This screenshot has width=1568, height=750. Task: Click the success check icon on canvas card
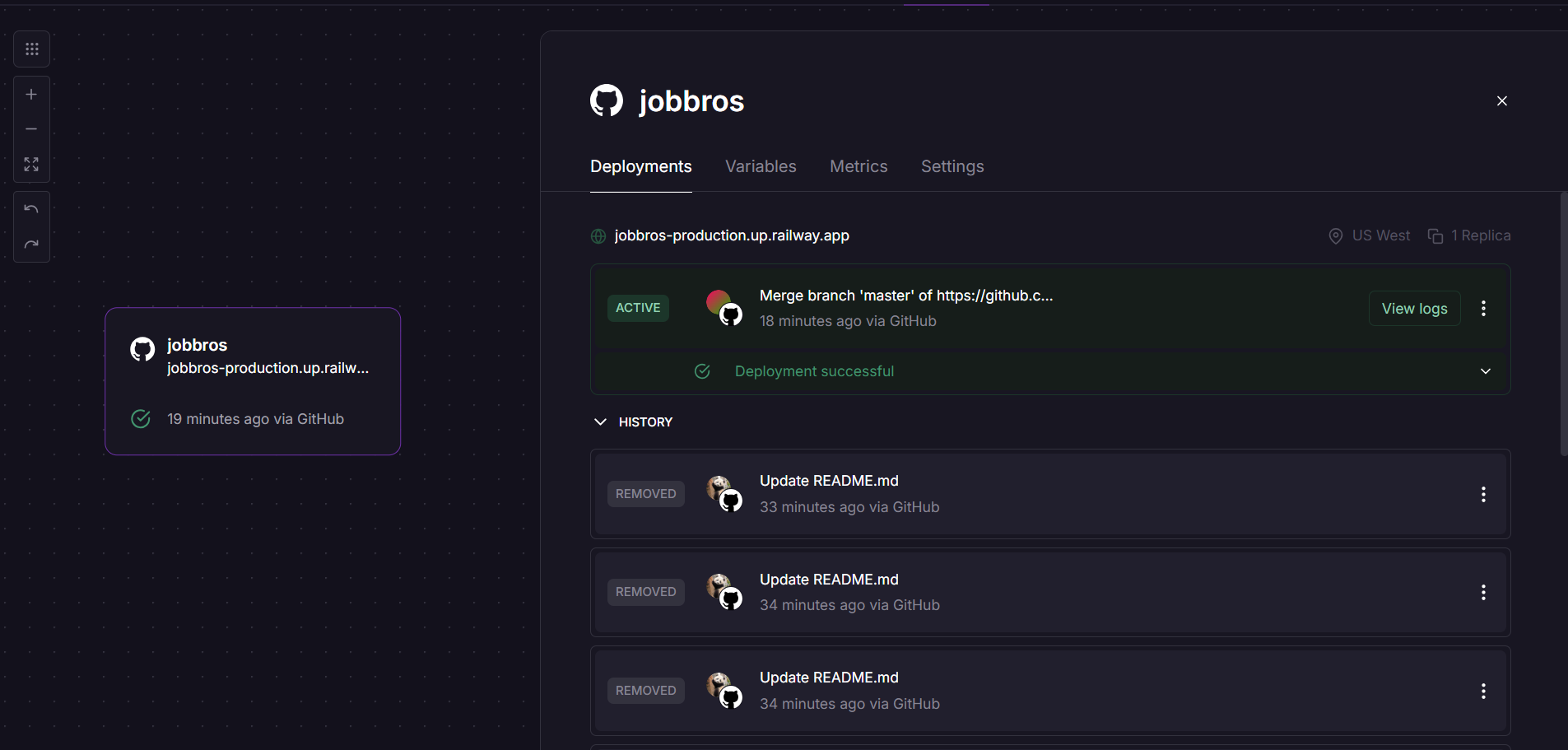(141, 419)
